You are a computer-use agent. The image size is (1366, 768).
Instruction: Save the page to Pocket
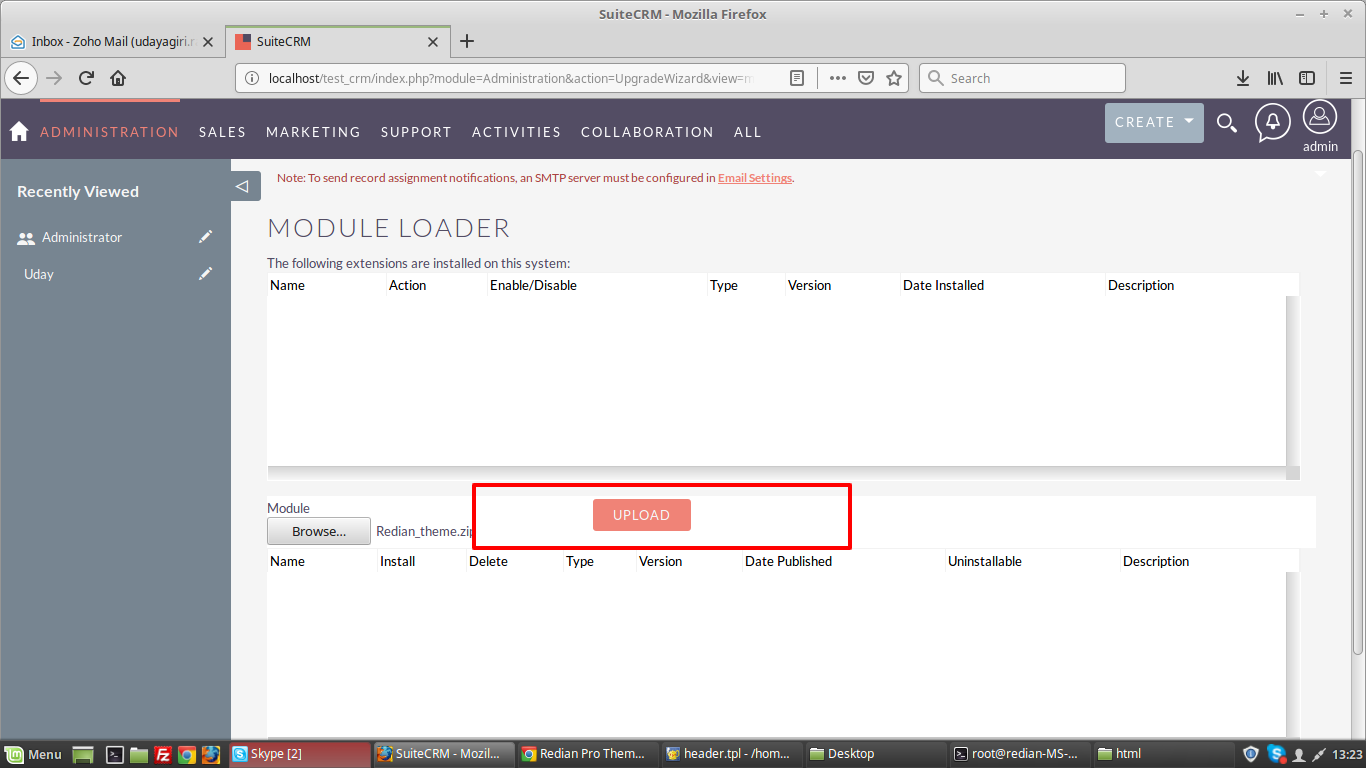[x=866, y=78]
